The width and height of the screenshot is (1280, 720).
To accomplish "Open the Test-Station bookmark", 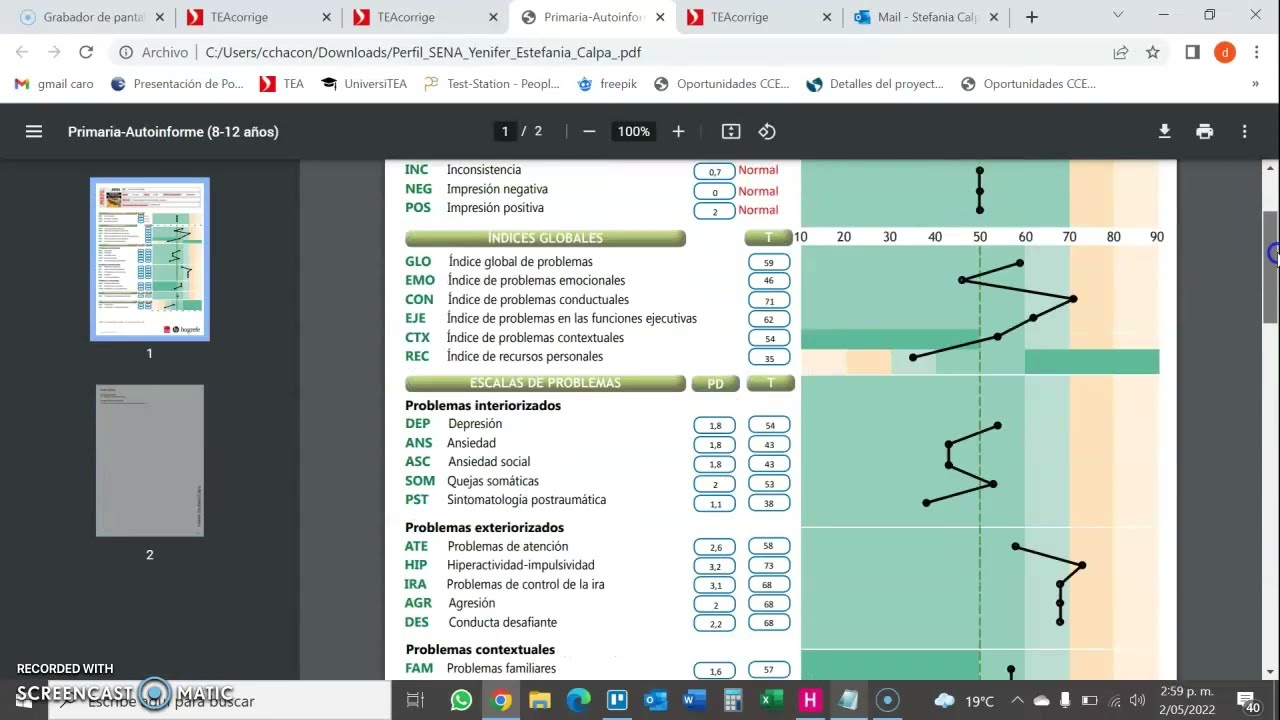I will pos(491,84).
